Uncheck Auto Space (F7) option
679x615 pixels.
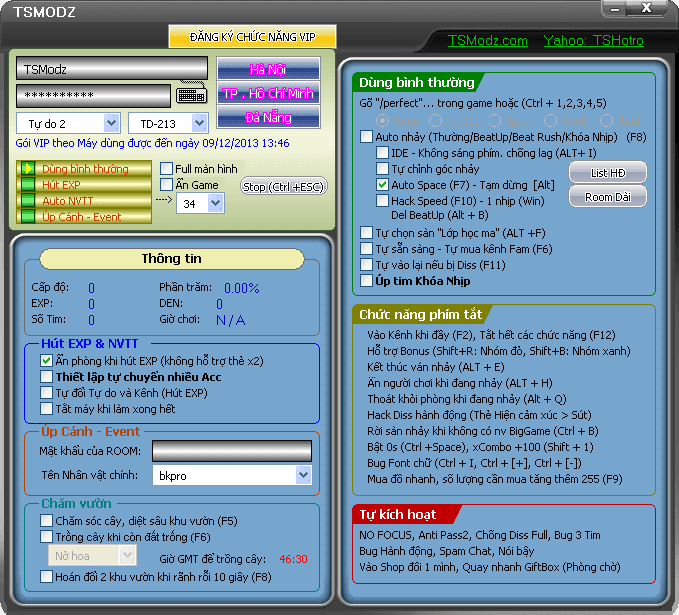[x=383, y=185]
